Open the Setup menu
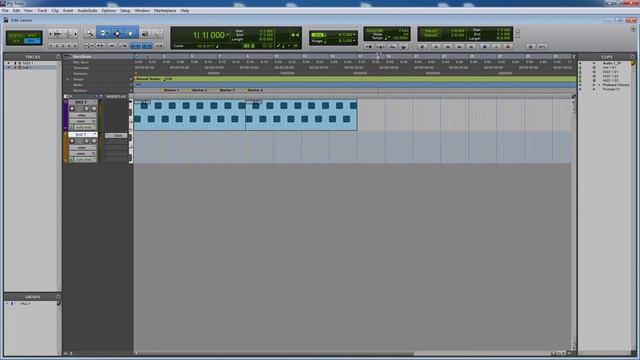The width and height of the screenshot is (640, 360). 125,11
